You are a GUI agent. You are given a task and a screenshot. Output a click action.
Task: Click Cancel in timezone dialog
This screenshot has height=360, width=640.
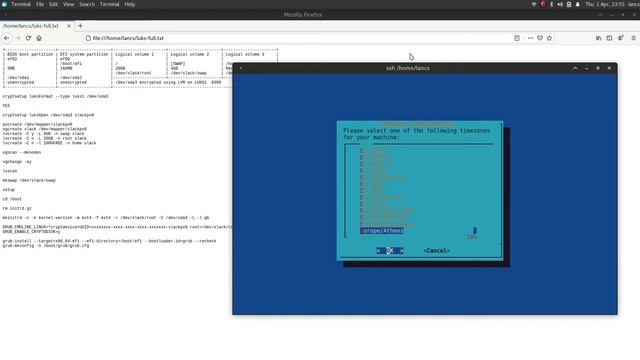click(436, 251)
